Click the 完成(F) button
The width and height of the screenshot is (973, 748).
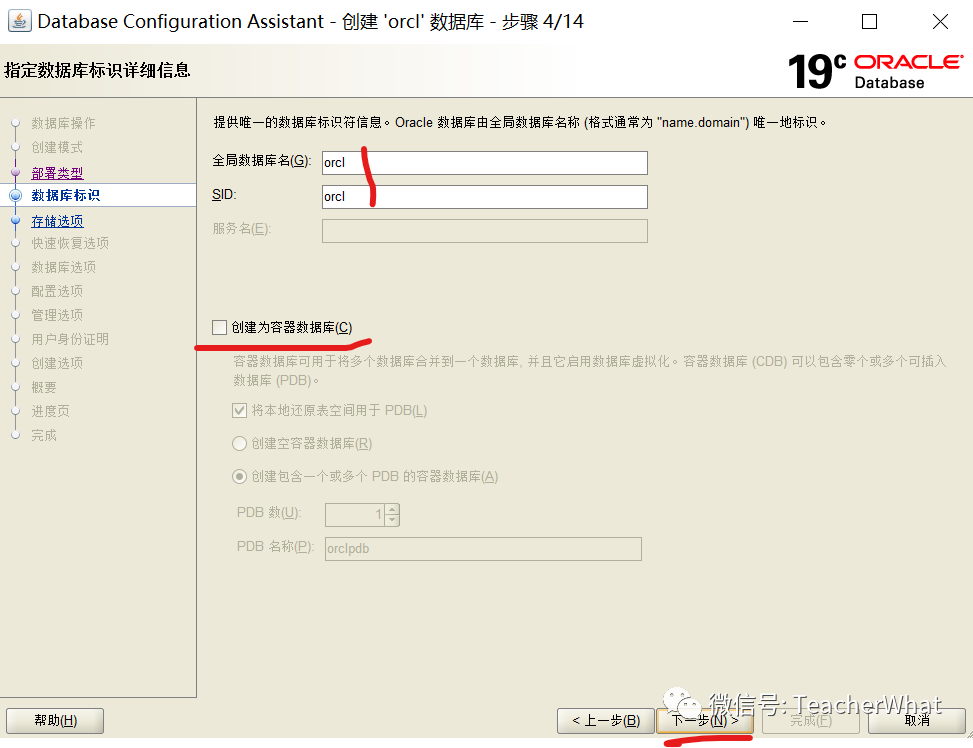810,721
